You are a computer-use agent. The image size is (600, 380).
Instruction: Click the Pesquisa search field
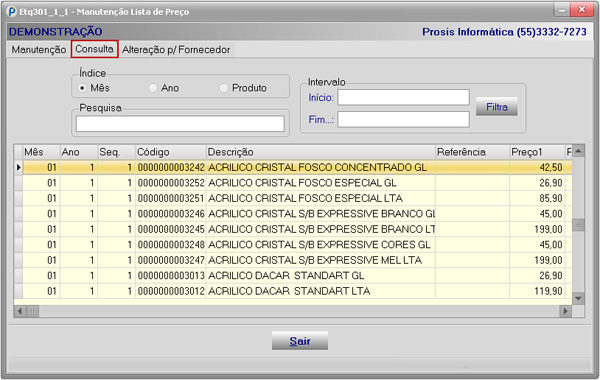[180, 124]
